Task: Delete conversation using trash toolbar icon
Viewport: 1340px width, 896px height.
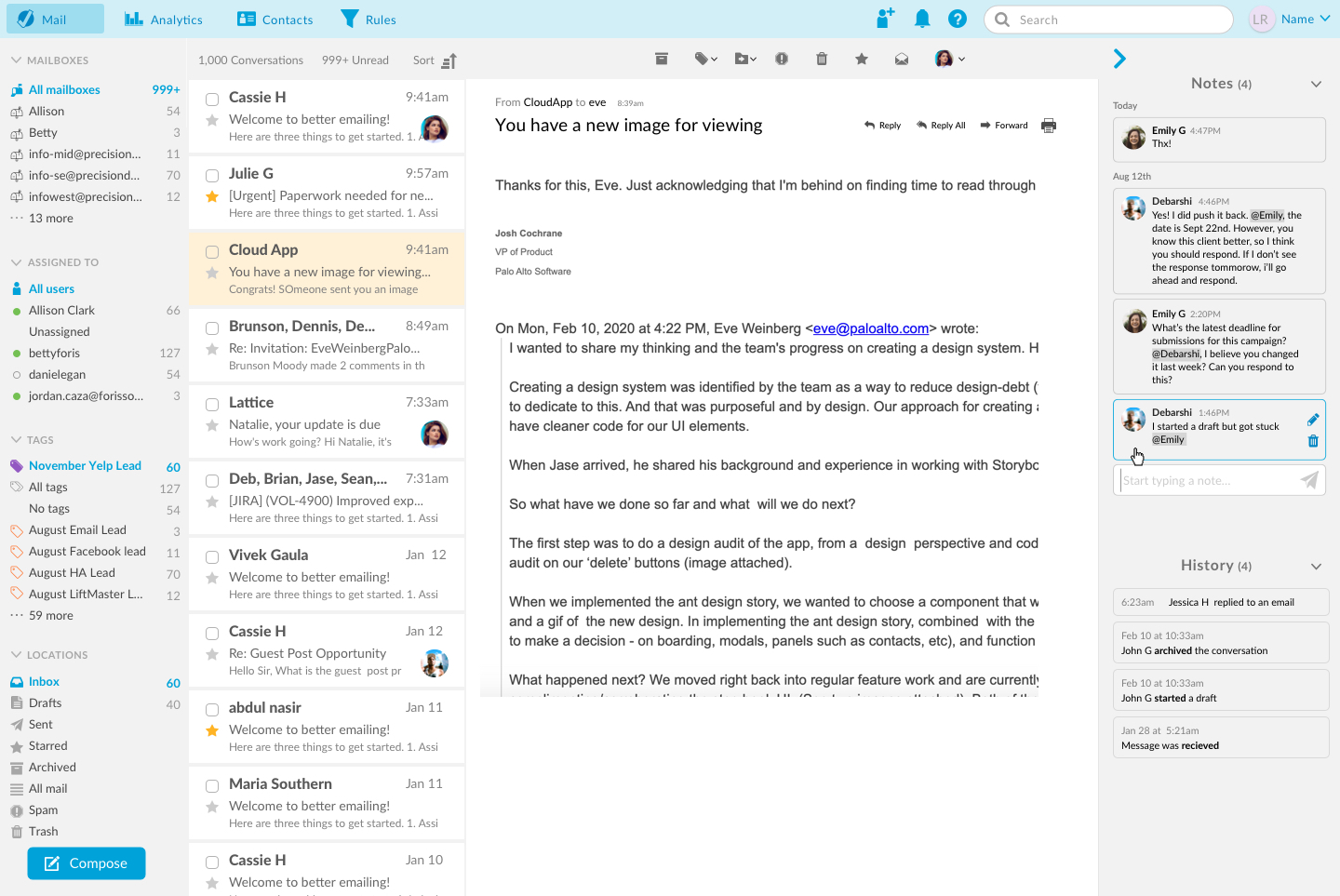Action: coord(822,59)
